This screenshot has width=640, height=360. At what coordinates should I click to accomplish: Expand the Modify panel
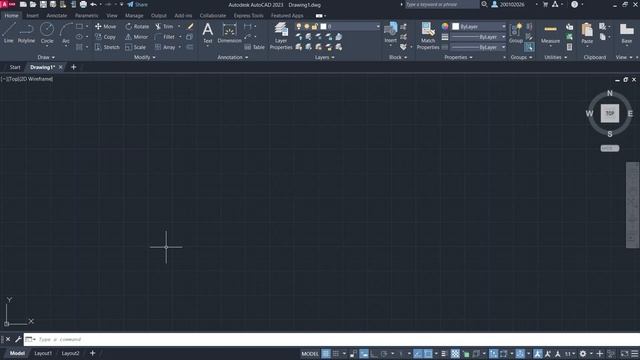144,58
